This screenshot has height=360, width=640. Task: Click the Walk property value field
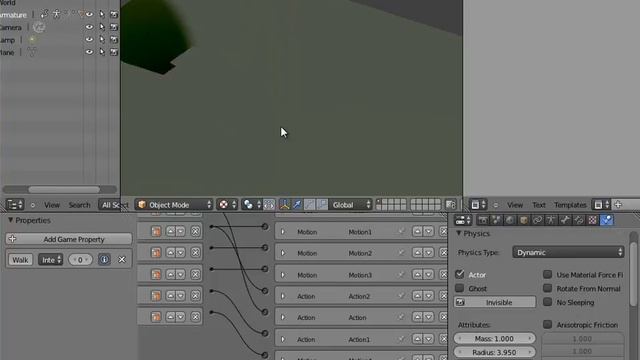80,260
